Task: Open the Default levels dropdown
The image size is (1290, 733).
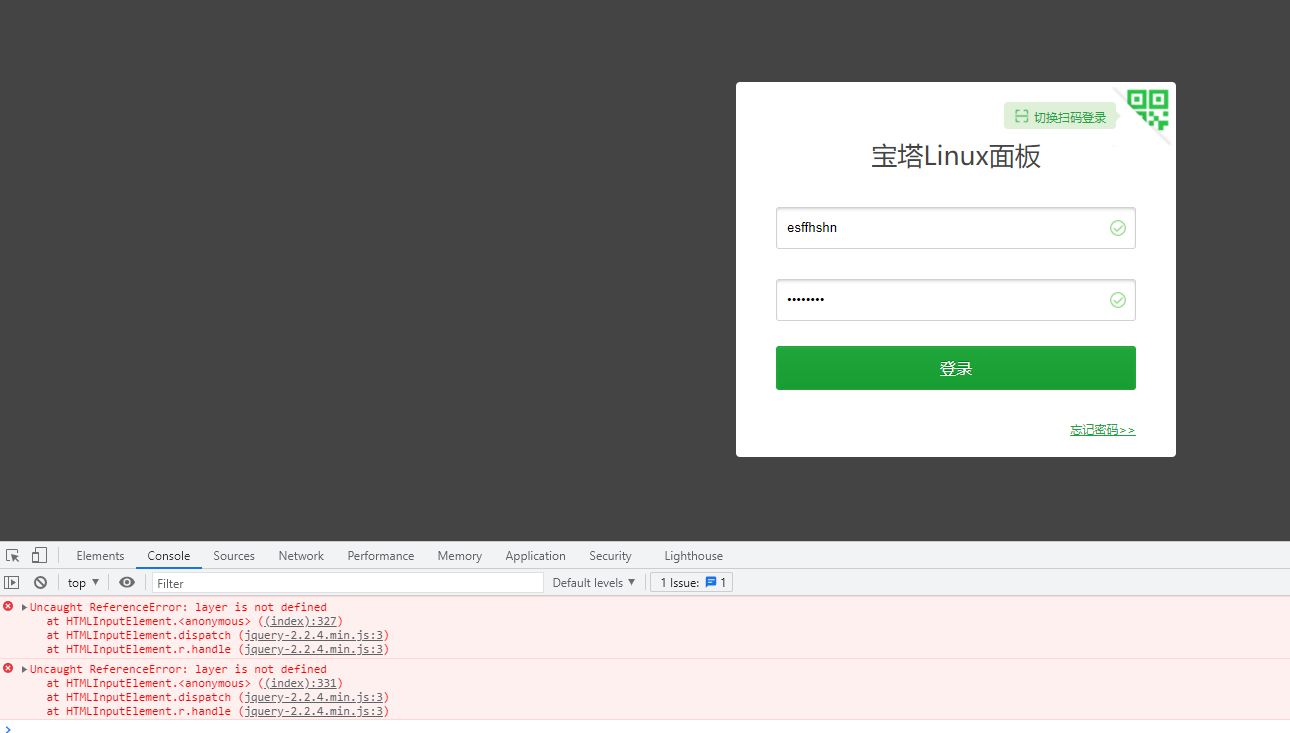Action: click(594, 582)
